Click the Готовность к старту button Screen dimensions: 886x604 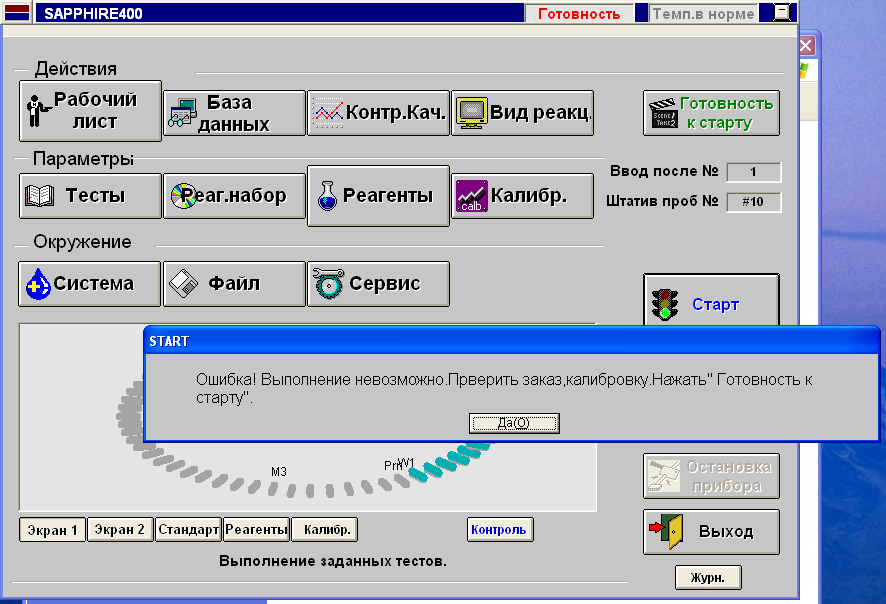coord(711,113)
